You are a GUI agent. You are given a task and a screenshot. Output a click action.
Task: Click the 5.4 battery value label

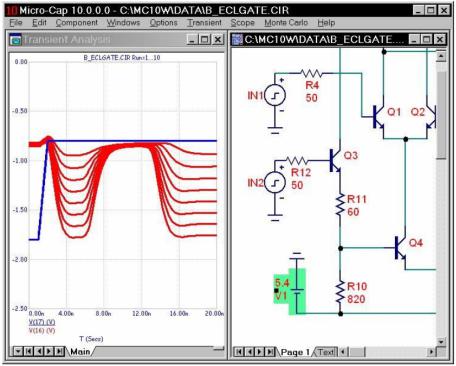(282, 283)
